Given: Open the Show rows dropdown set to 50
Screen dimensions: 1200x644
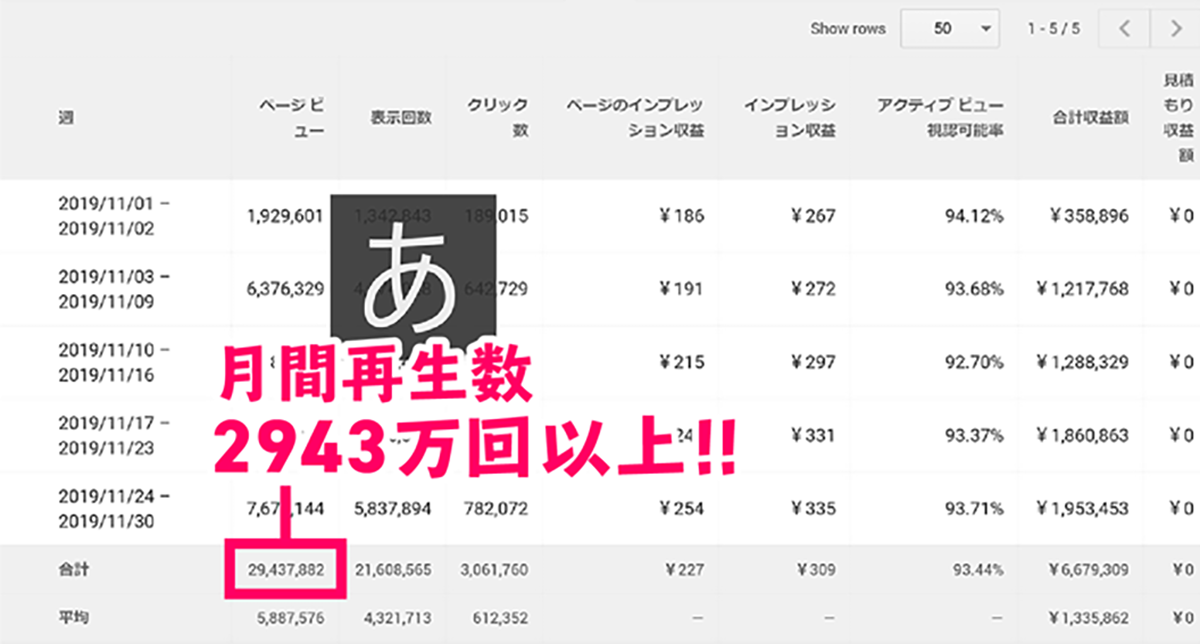Looking at the screenshot, I should [x=951, y=29].
